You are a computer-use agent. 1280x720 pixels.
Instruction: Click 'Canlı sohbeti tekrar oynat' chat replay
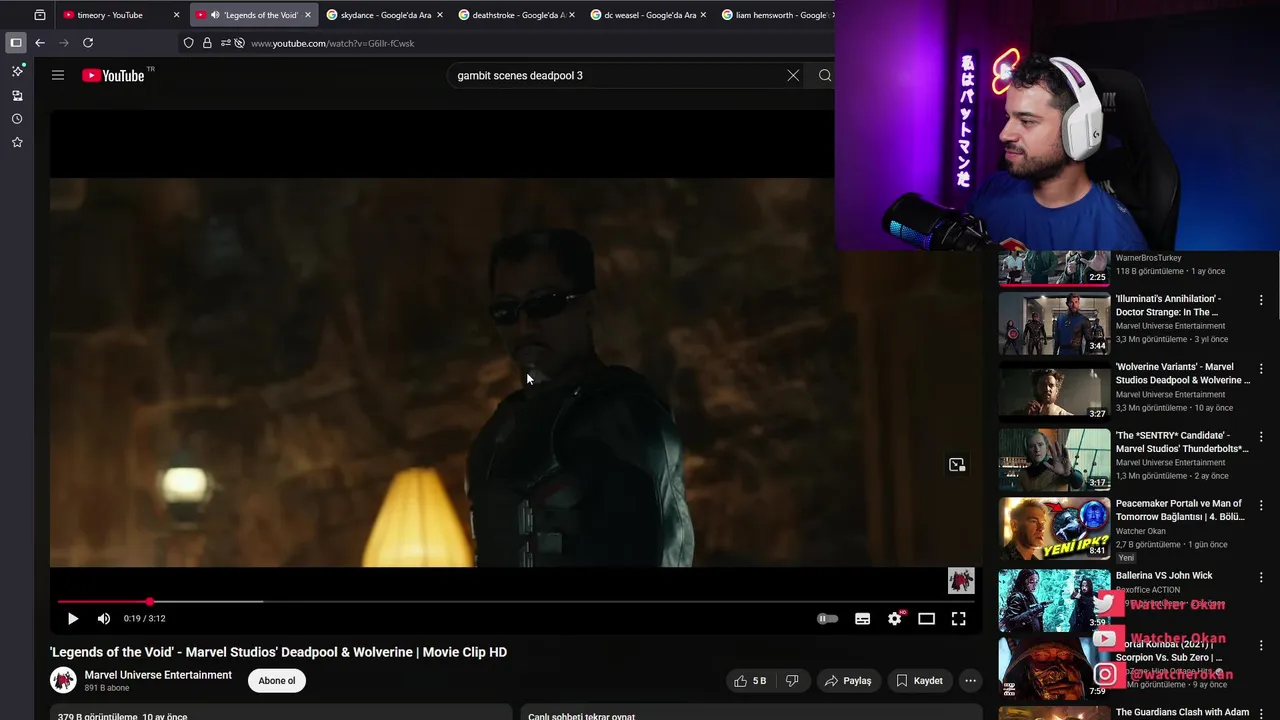[x=580, y=716]
